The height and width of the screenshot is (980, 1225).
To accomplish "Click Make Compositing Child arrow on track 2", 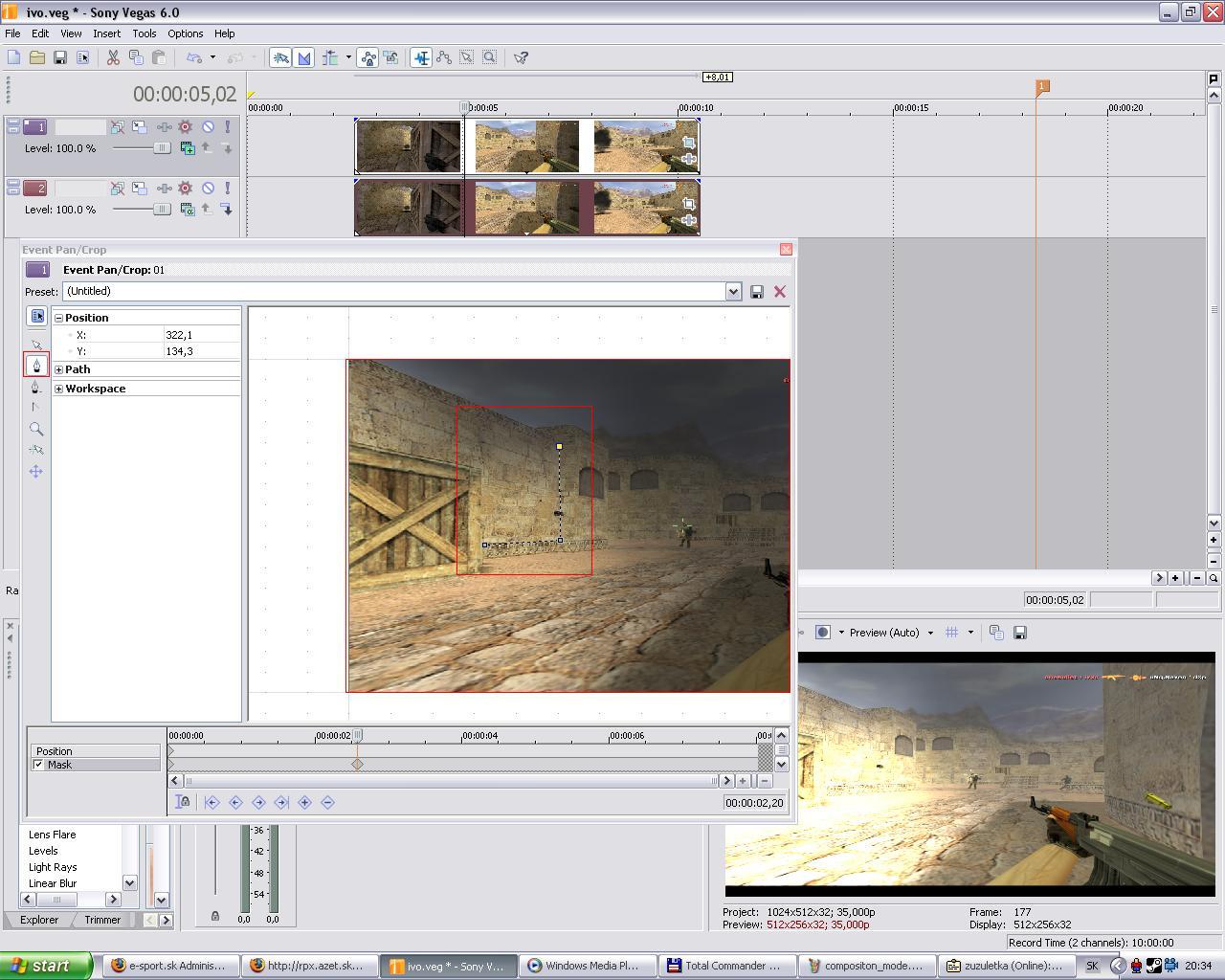I will [227, 209].
